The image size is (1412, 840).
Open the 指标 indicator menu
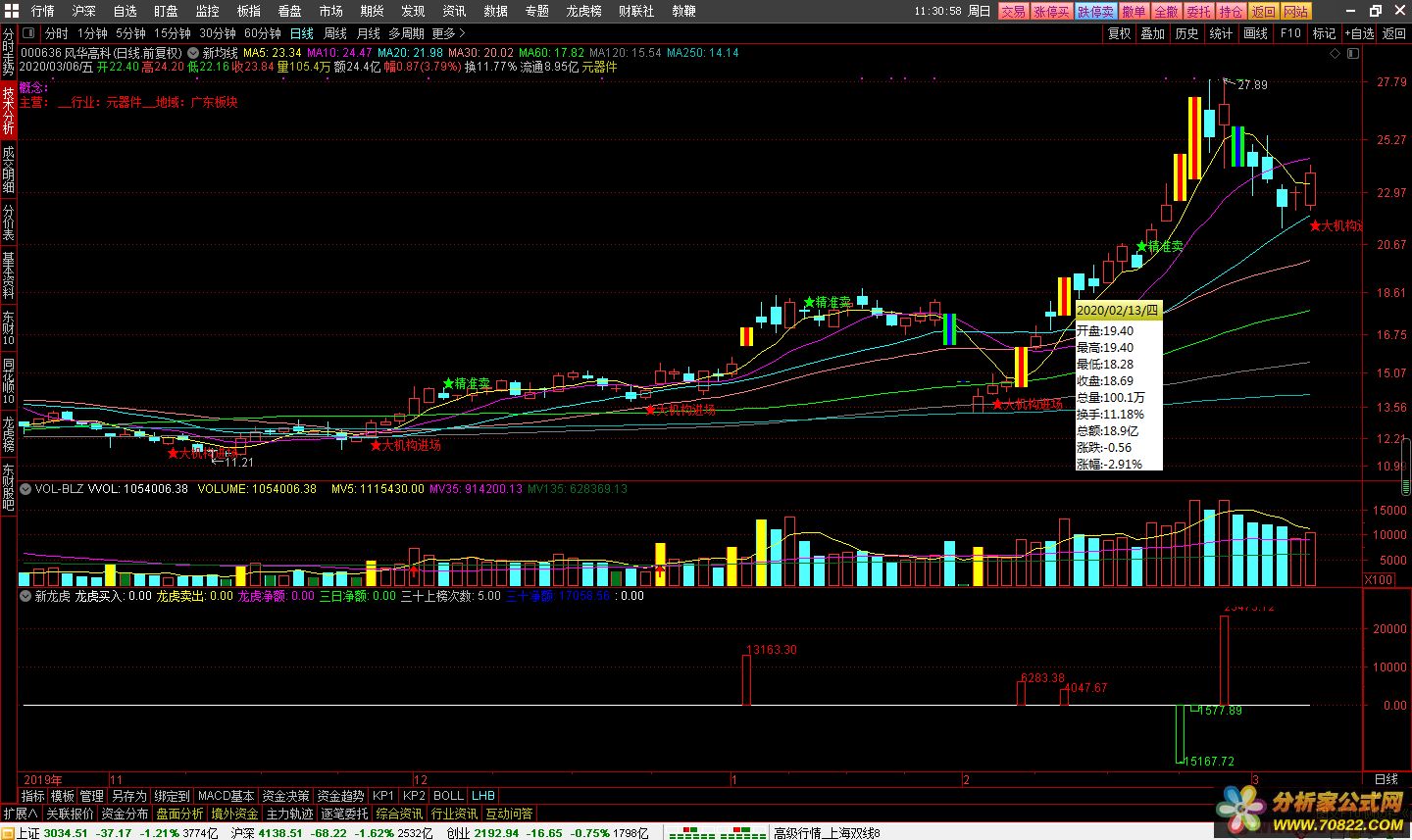33,796
